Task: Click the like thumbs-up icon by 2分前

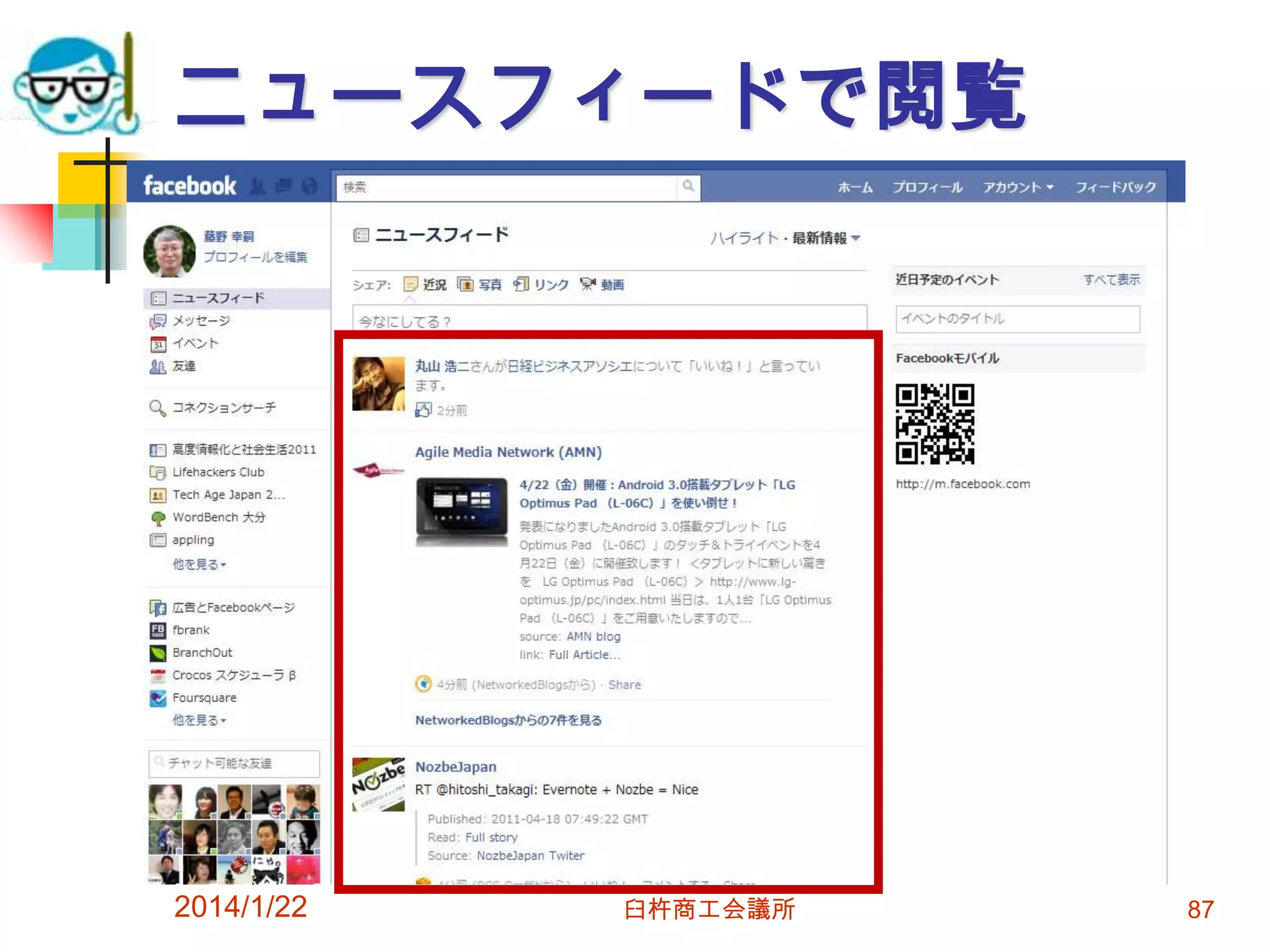Action: coord(423,410)
